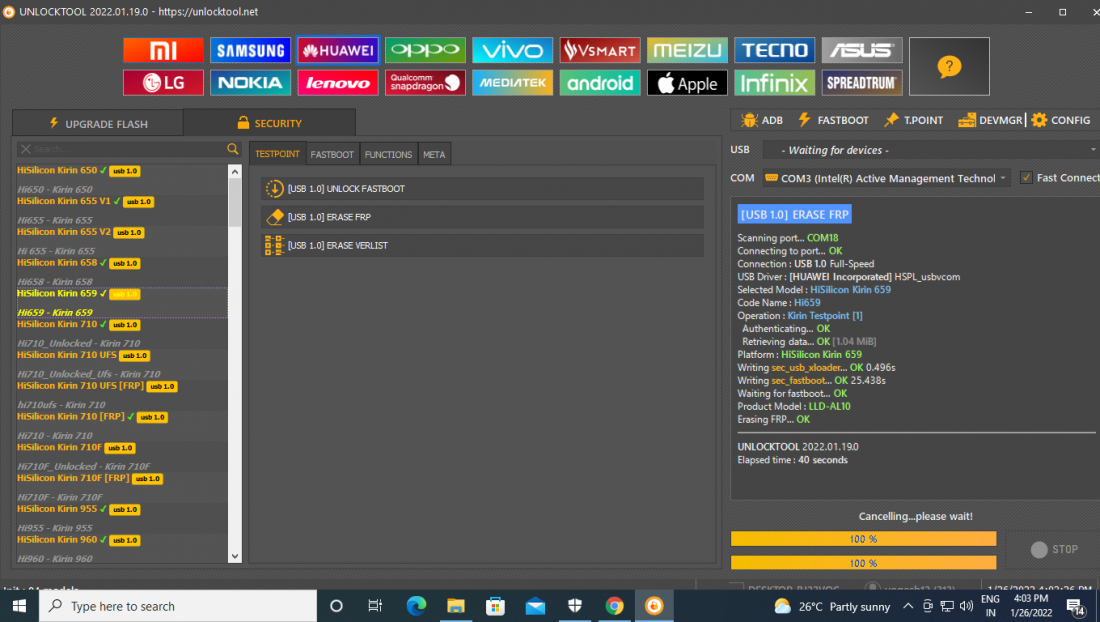Select the Spreadtrum platform icon
This screenshot has height=622, width=1100.
[x=862, y=83]
